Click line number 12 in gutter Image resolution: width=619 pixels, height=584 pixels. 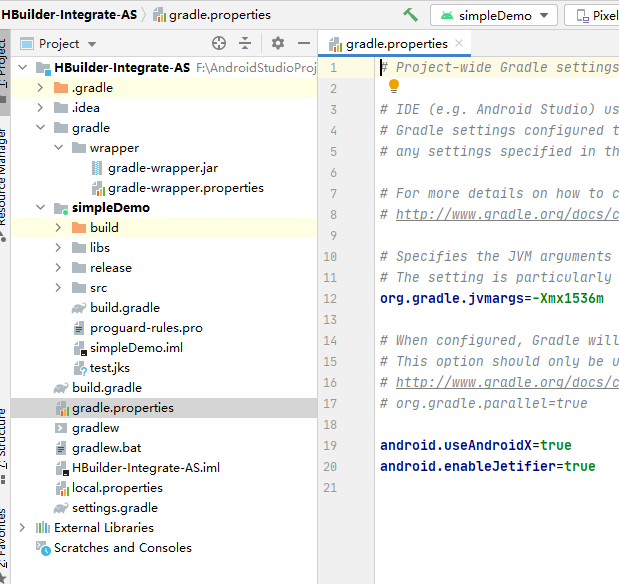pyautogui.click(x=330, y=299)
